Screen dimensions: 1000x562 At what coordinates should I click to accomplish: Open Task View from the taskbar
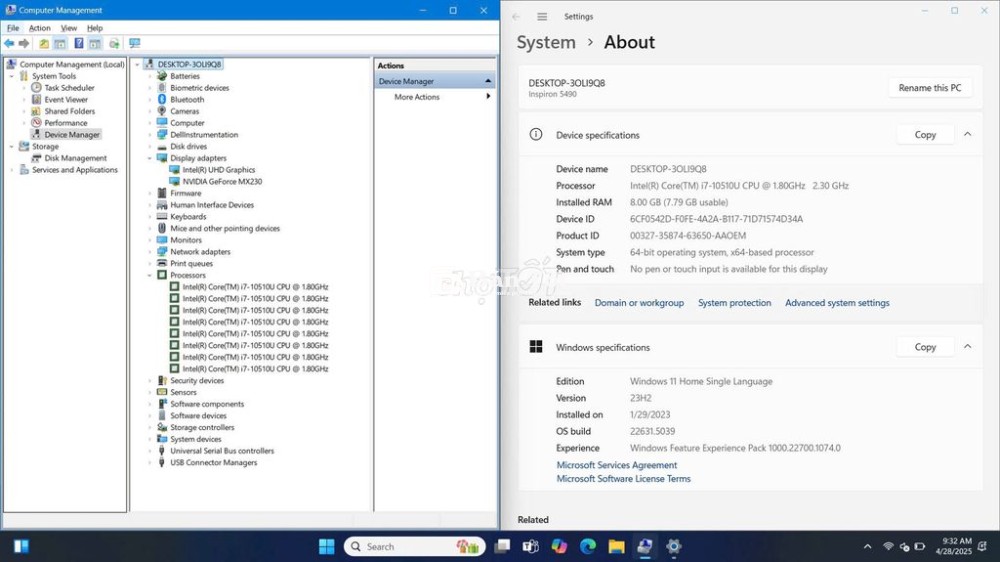(x=503, y=546)
